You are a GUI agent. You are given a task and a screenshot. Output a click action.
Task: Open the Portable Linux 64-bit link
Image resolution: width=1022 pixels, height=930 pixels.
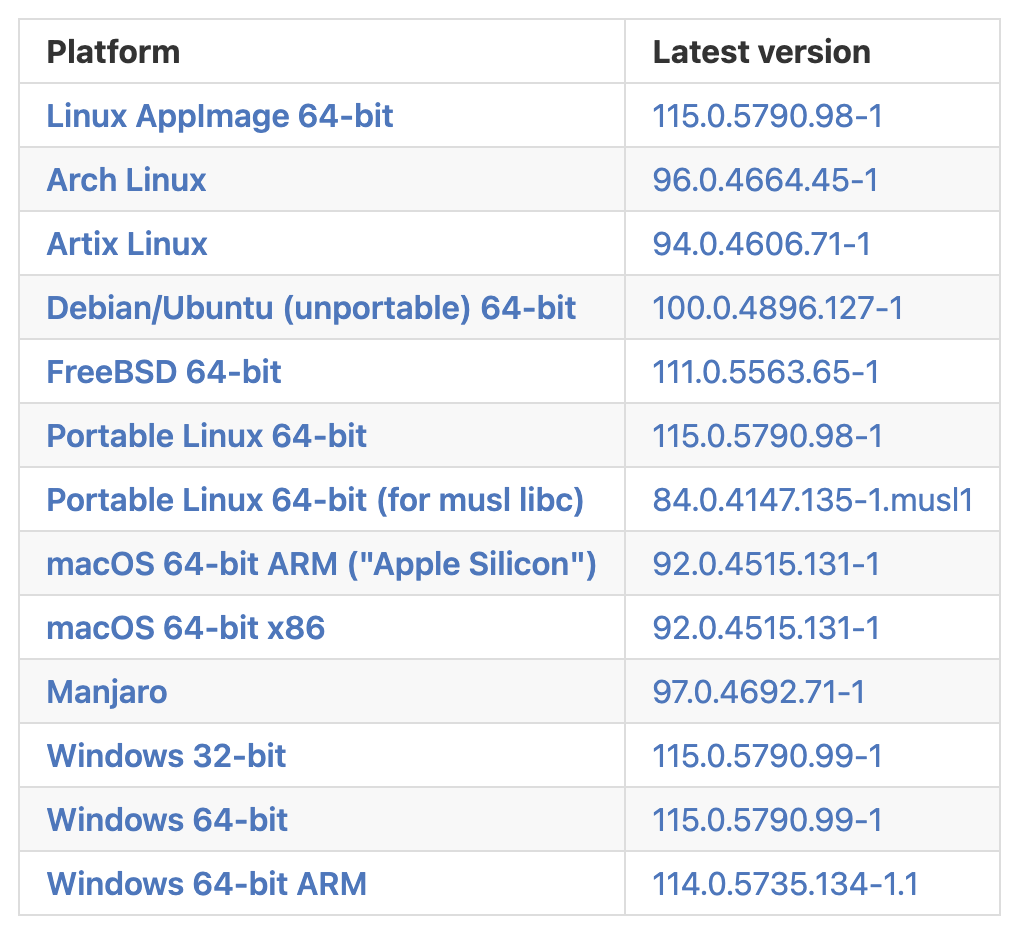click(207, 436)
